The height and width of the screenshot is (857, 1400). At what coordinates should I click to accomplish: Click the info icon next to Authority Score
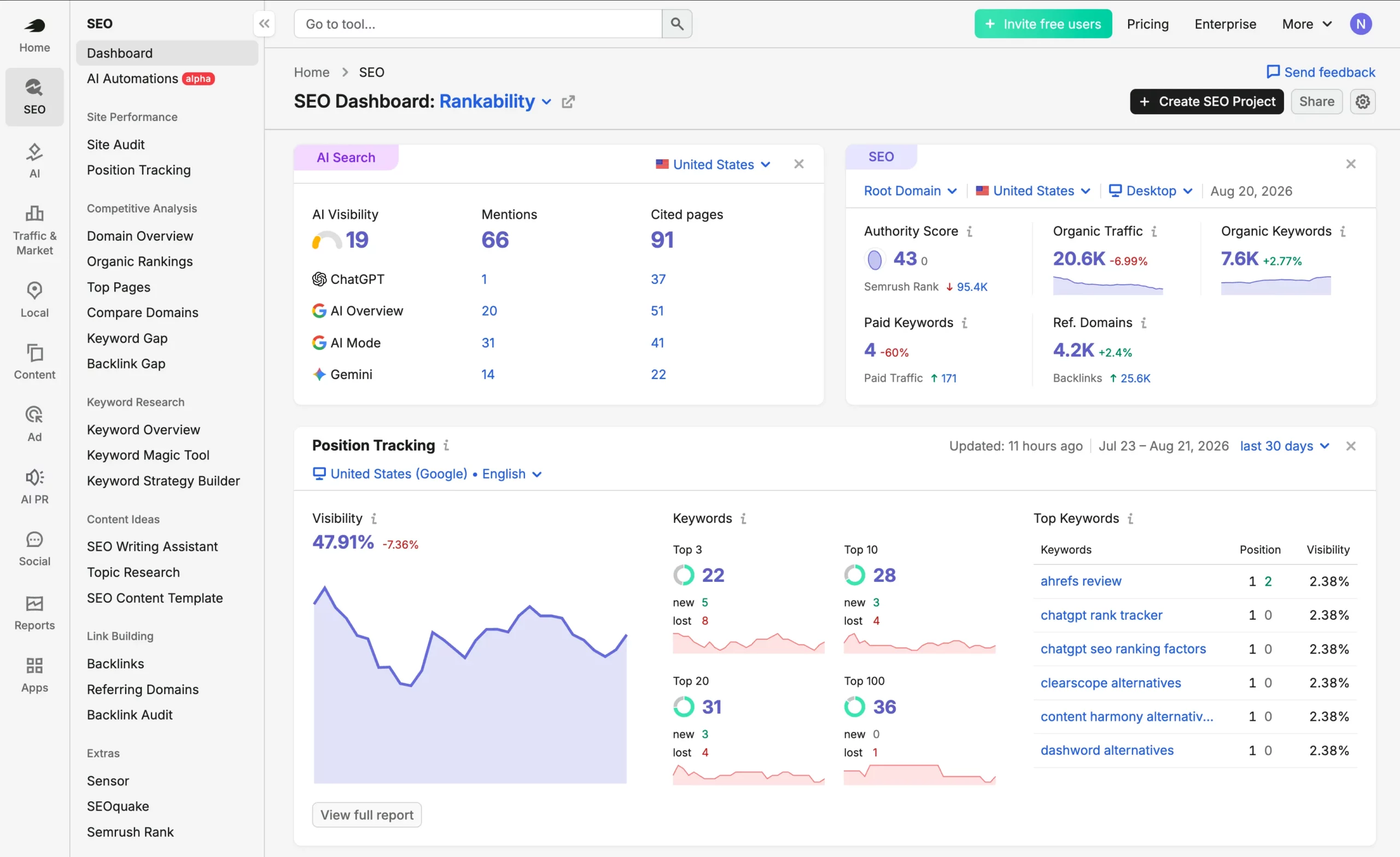[970, 231]
